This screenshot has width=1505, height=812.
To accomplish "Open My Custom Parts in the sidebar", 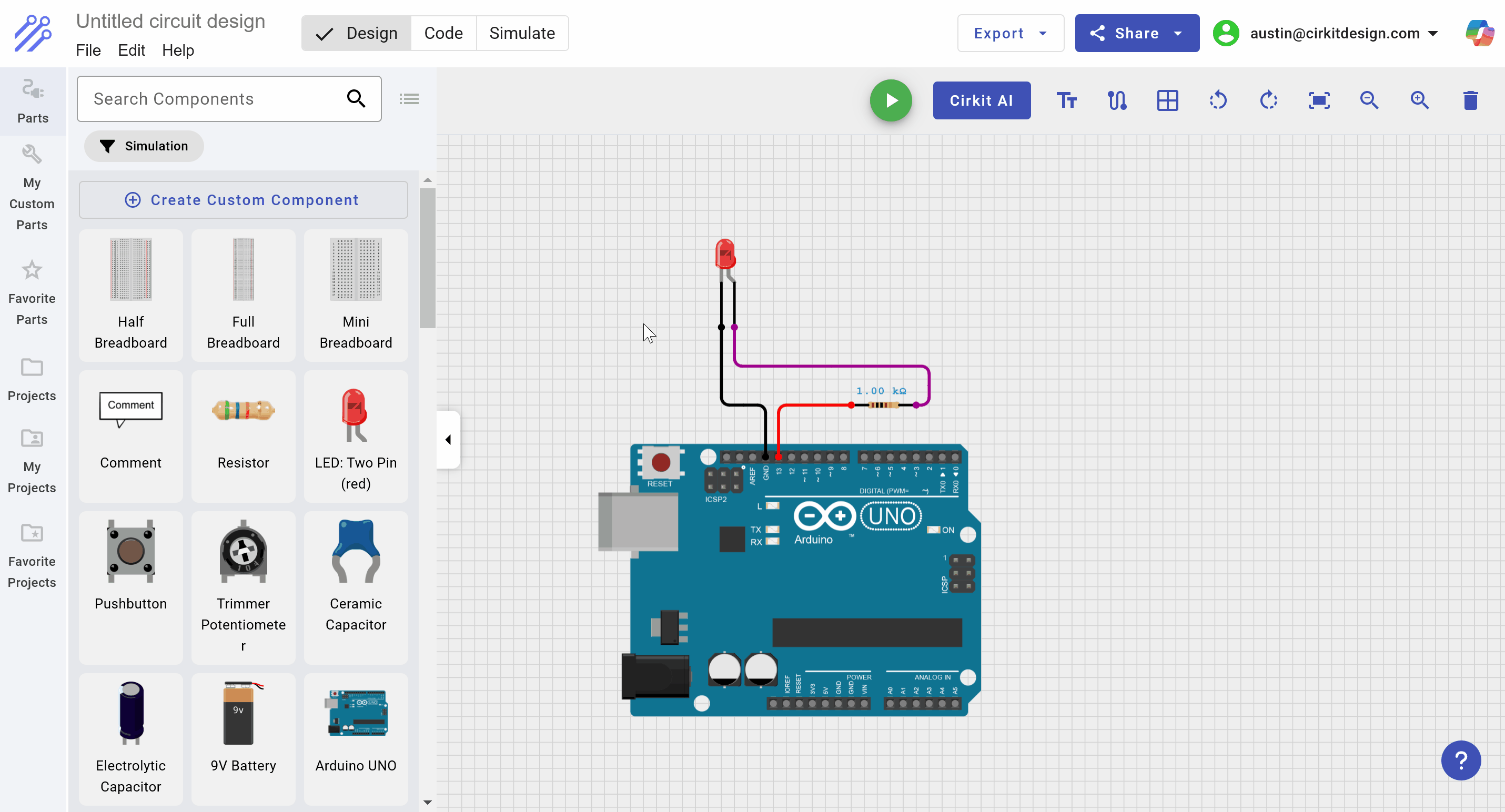I will 32,187.
